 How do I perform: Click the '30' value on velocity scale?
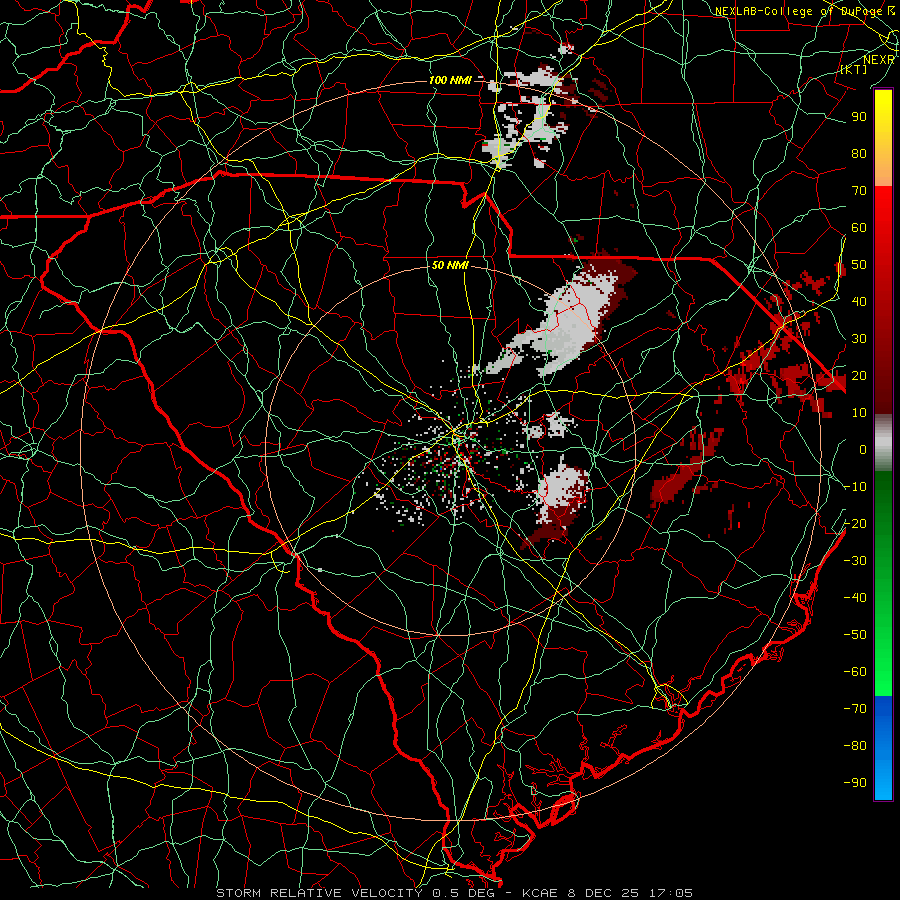859,339
